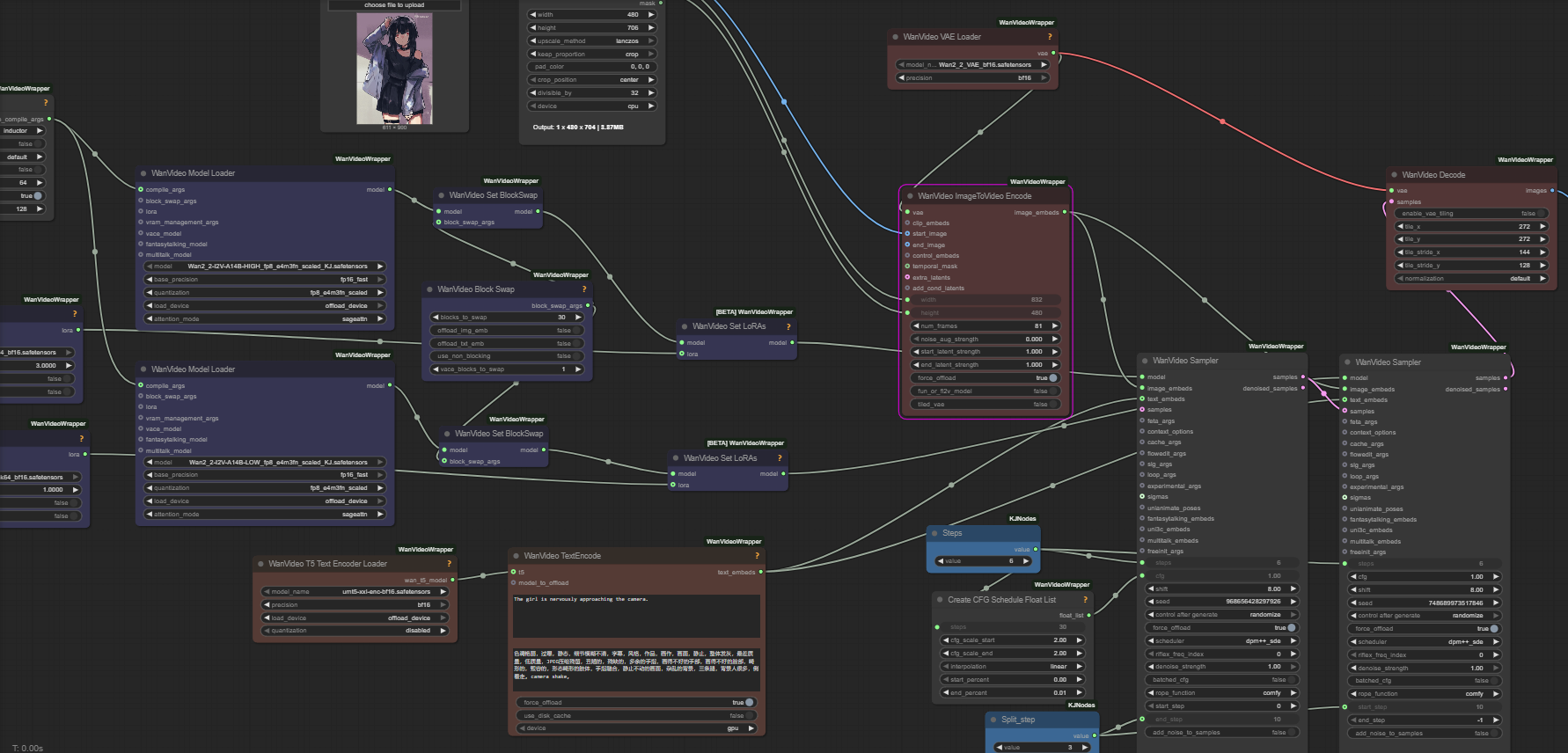
Task: Toggle use_non_blocking in Block Swap node
Action: point(507,356)
